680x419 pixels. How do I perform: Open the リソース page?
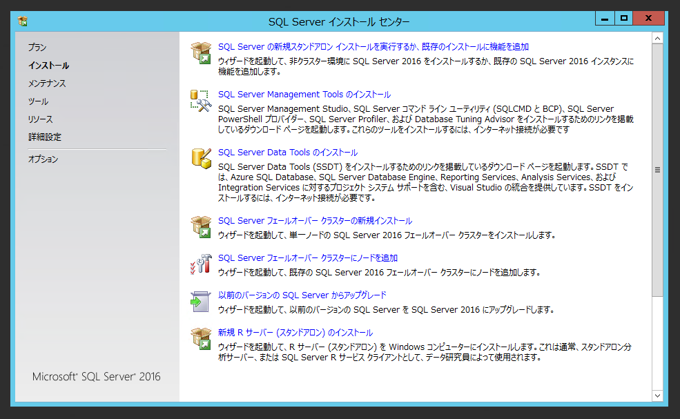coord(40,119)
